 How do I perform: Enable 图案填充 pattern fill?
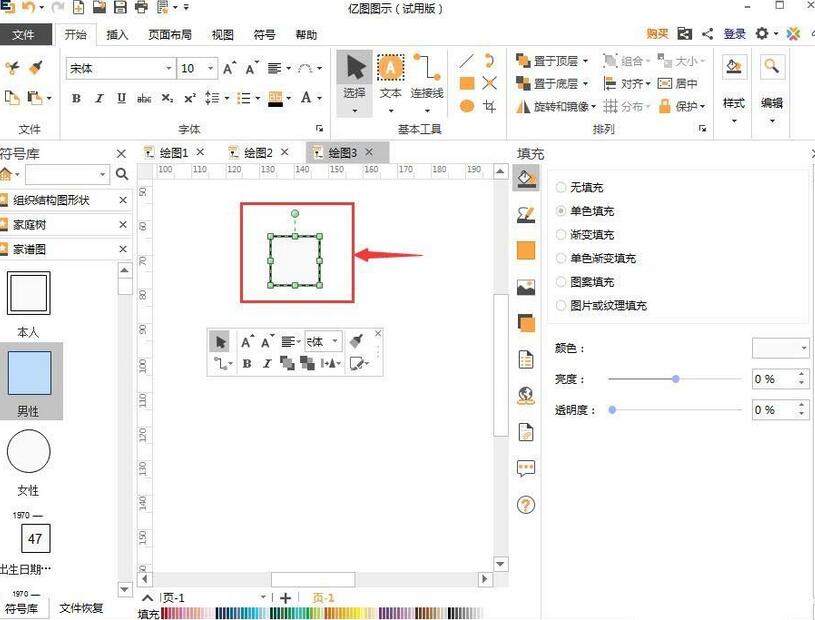pyautogui.click(x=560, y=281)
